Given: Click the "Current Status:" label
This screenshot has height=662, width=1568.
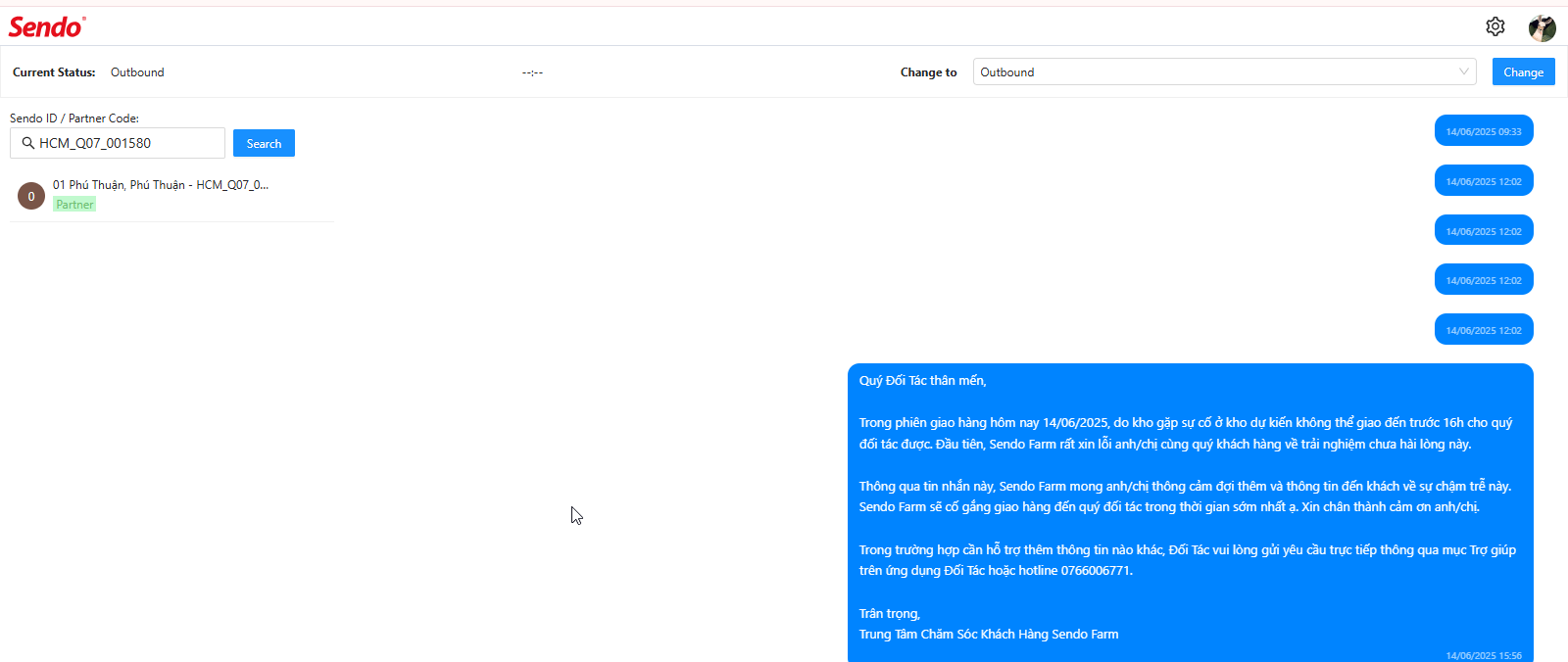Looking at the screenshot, I should pyautogui.click(x=54, y=72).
